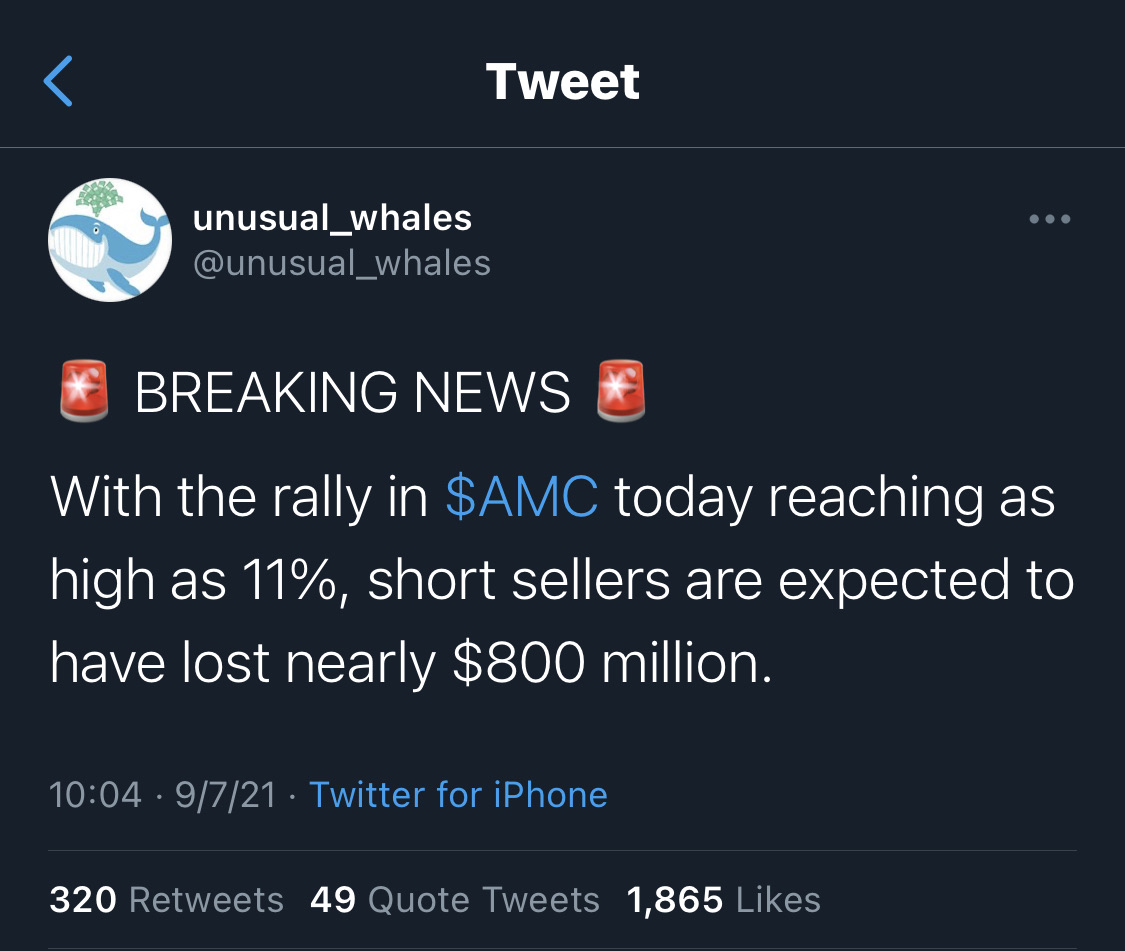Screen dimensions: 1125x951
Task: Tap the back arrow icon
Action: click(58, 81)
